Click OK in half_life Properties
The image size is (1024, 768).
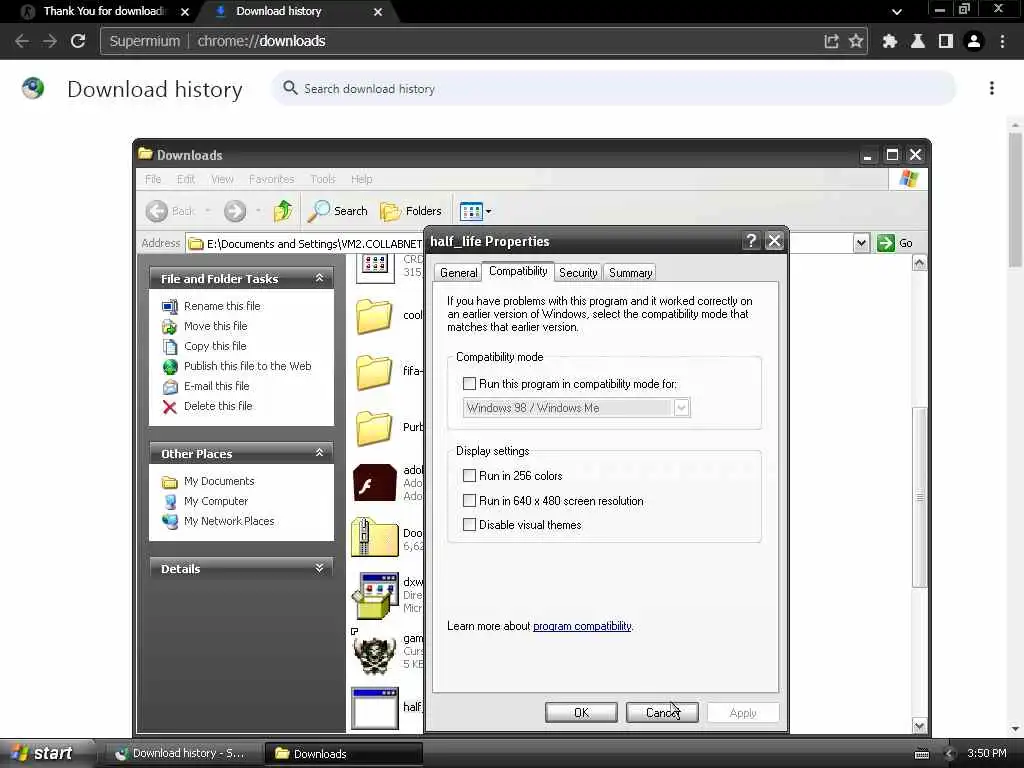point(581,712)
